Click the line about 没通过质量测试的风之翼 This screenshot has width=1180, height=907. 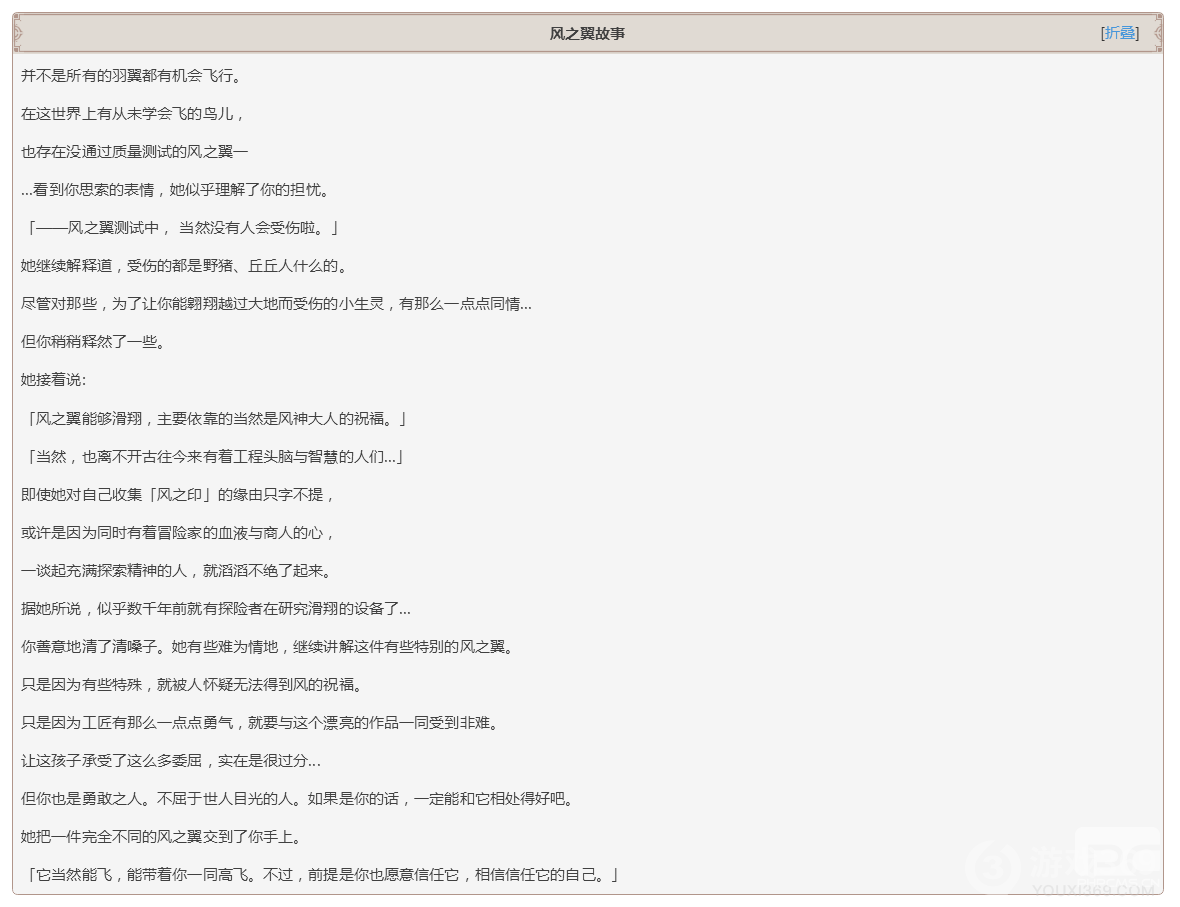pos(134,152)
